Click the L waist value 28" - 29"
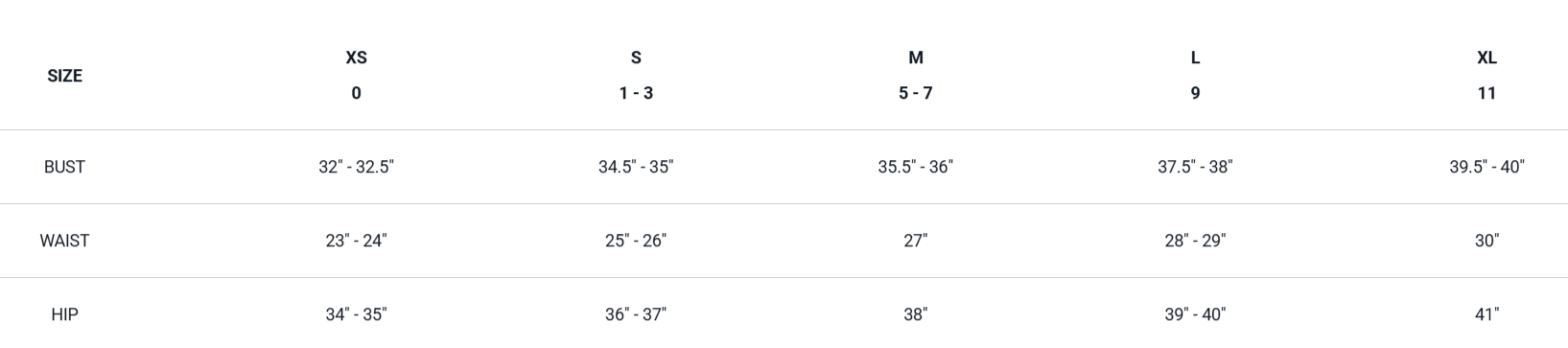Viewport: 1568px width, 348px height. click(x=1195, y=241)
